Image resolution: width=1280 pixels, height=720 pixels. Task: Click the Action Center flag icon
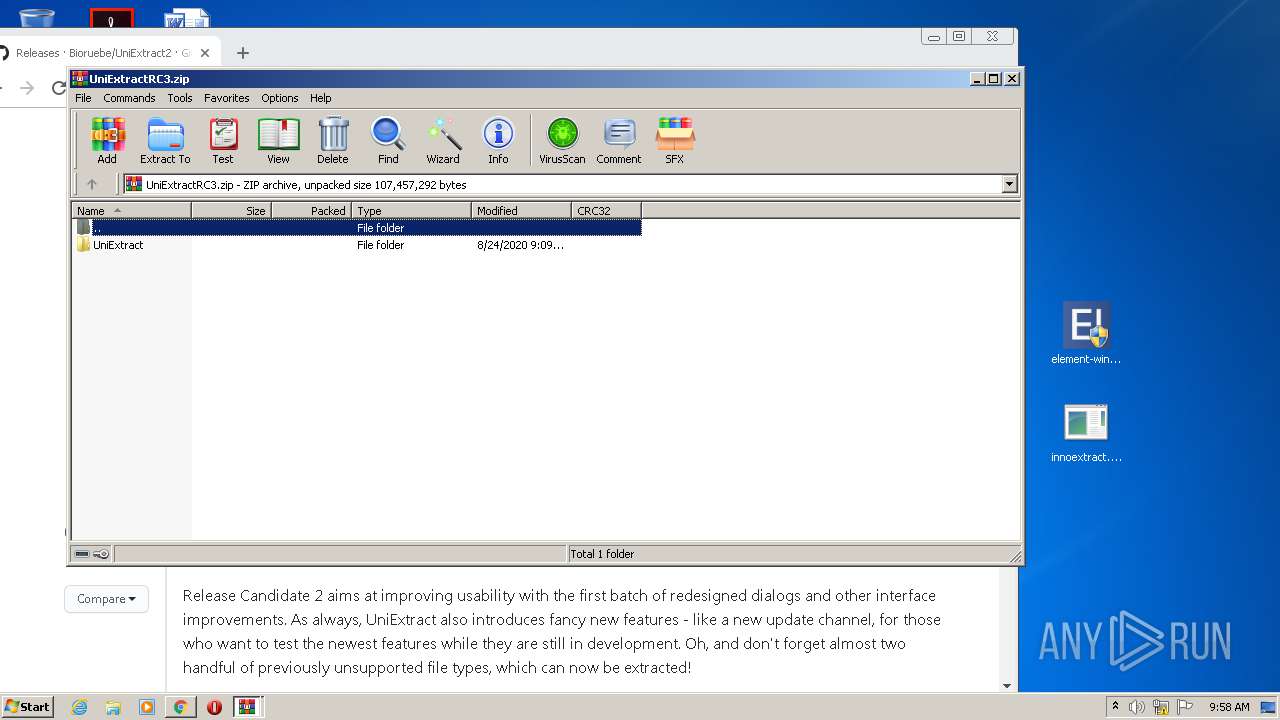1184,707
